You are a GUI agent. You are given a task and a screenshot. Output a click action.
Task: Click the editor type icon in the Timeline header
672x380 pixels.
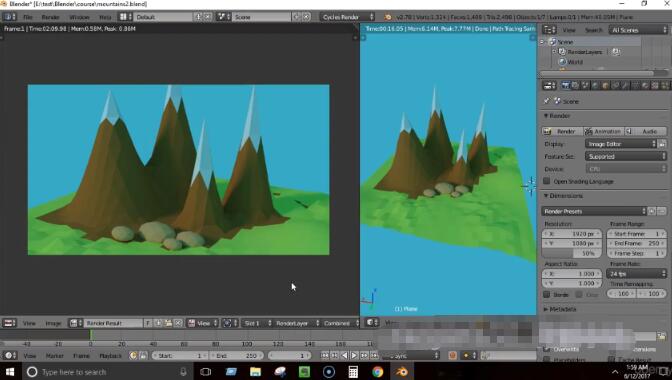pyautogui.click(x=9, y=356)
